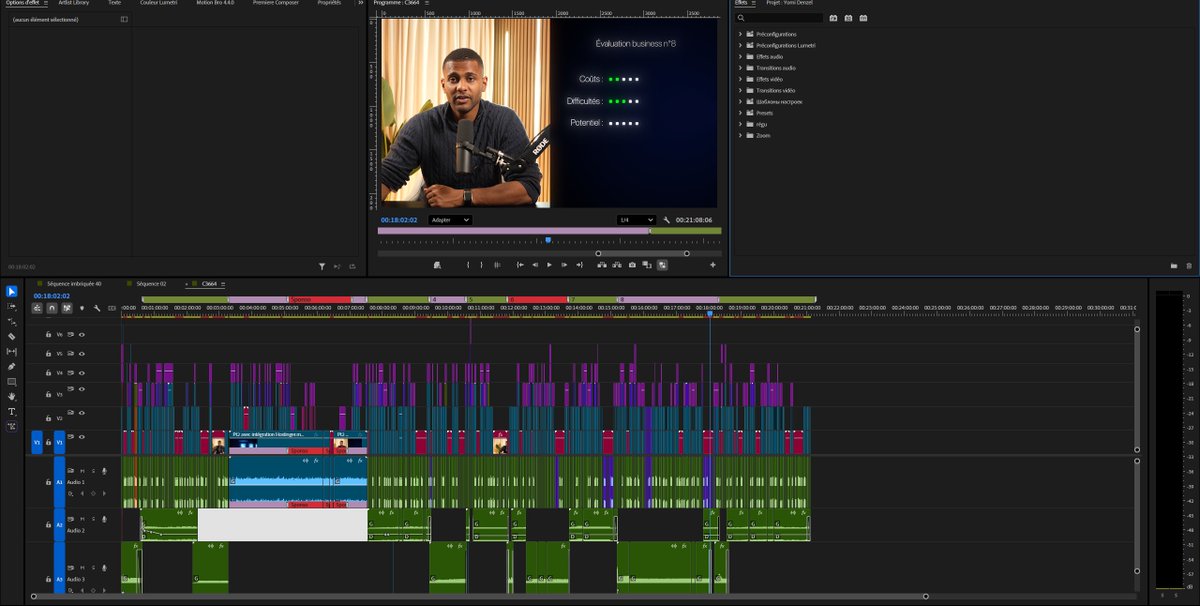Go to Out point in Program monitor
The width and height of the screenshot is (1200, 606).
(x=579, y=265)
